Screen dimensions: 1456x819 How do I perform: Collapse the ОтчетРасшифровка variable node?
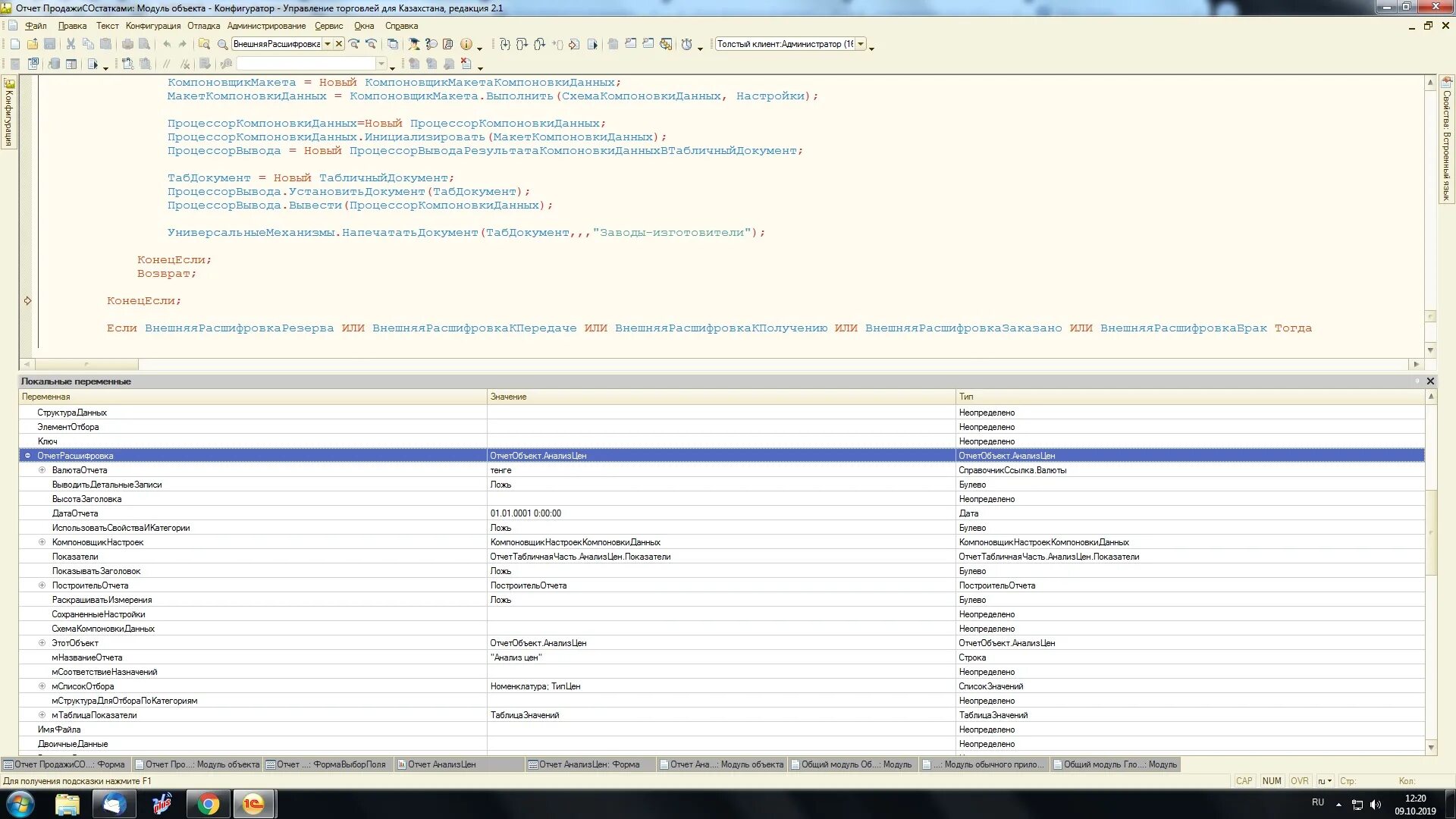pyautogui.click(x=28, y=456)
